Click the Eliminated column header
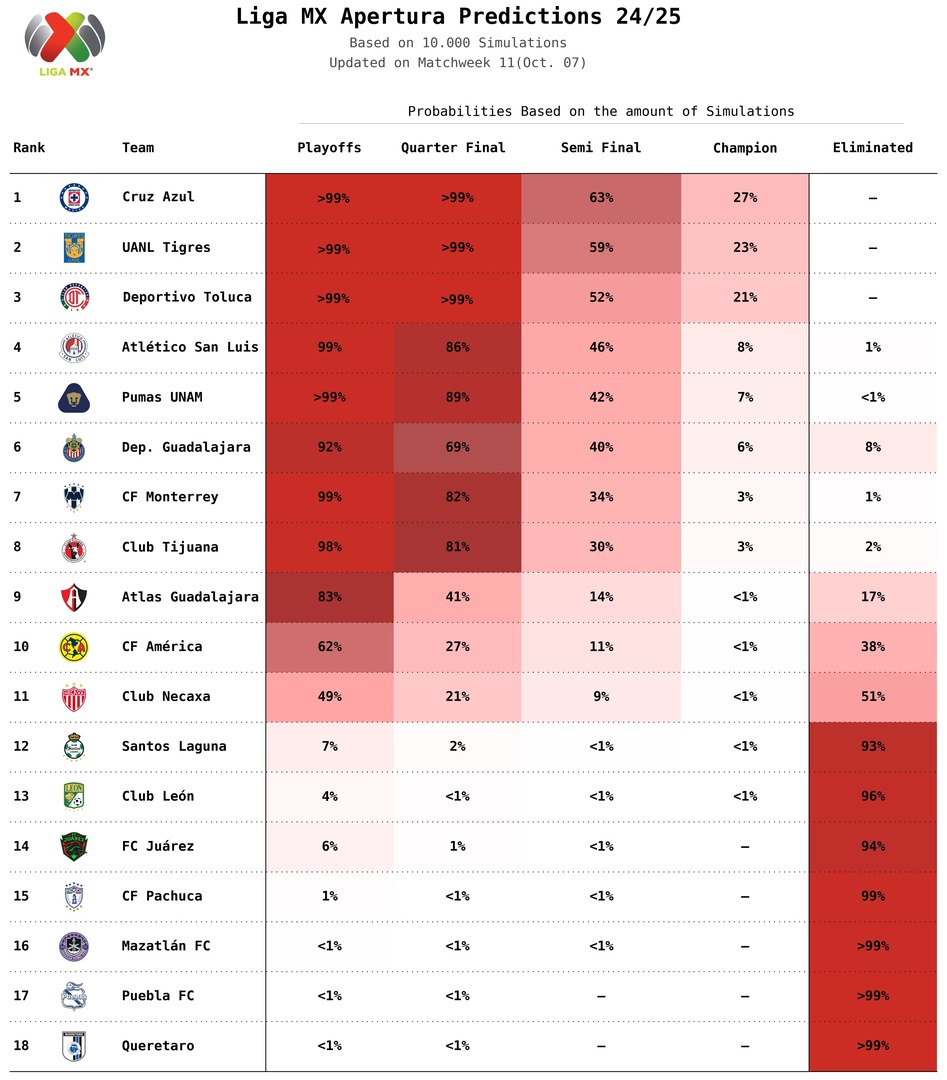The height and width of the screenshot is (1080, 947). click(x=872, y=148)
